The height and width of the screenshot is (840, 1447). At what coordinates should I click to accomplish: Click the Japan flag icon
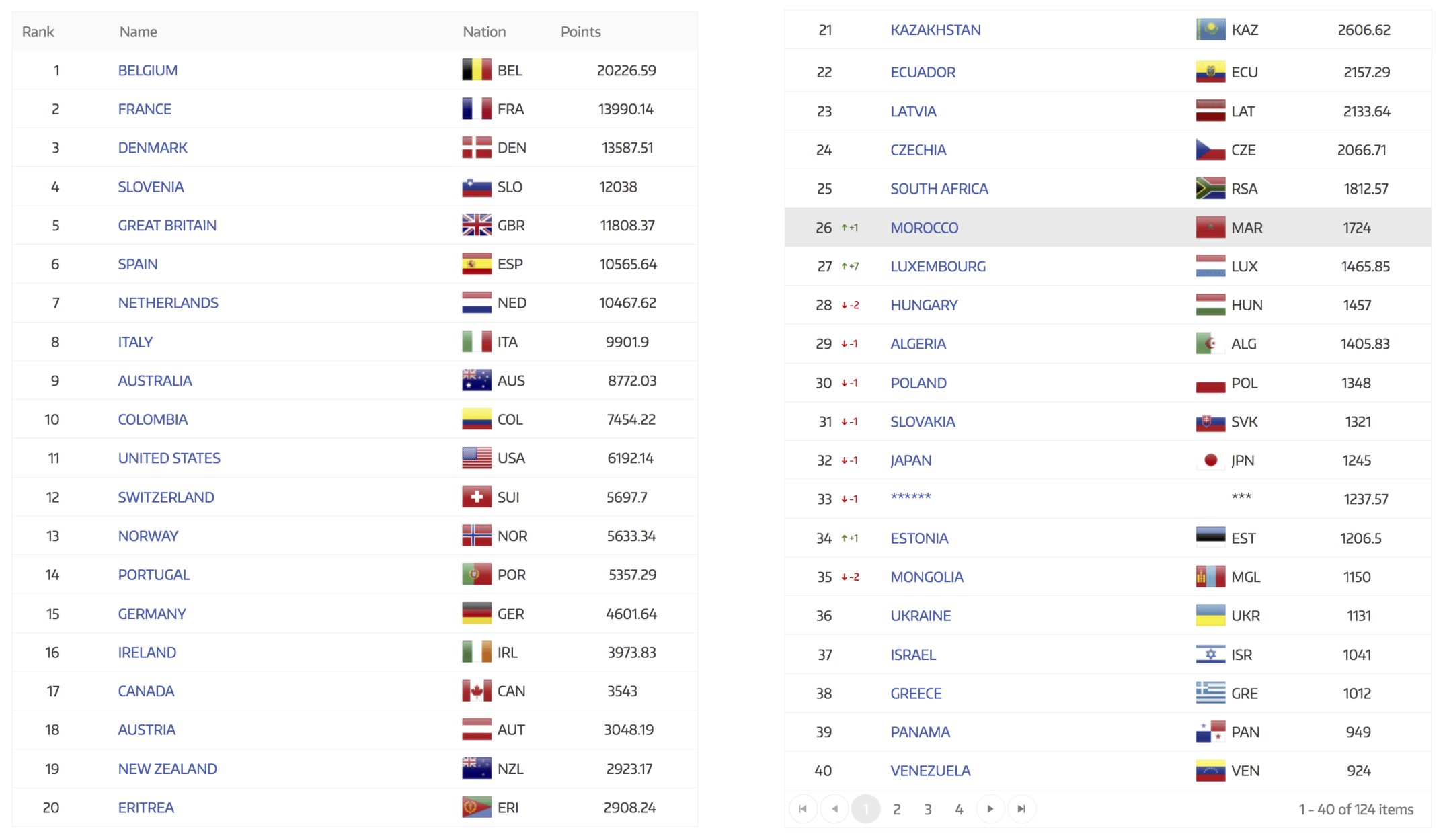pyautogui.click(x=1210, y=460)
